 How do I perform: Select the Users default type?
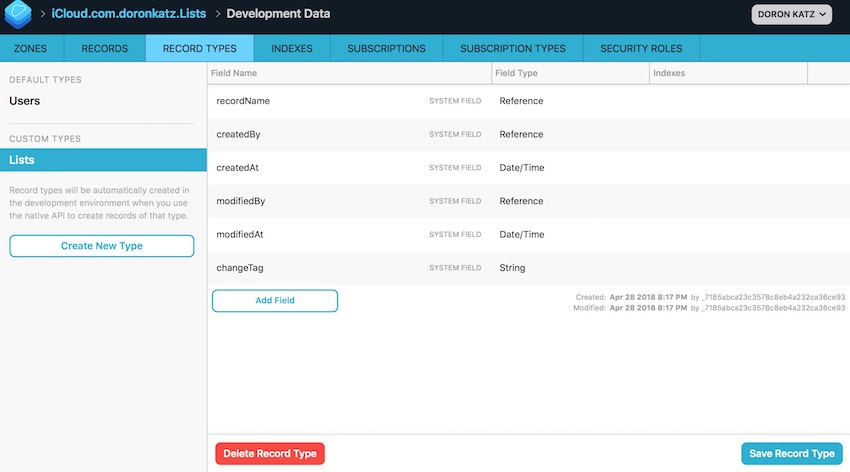(x=24, y=101)
